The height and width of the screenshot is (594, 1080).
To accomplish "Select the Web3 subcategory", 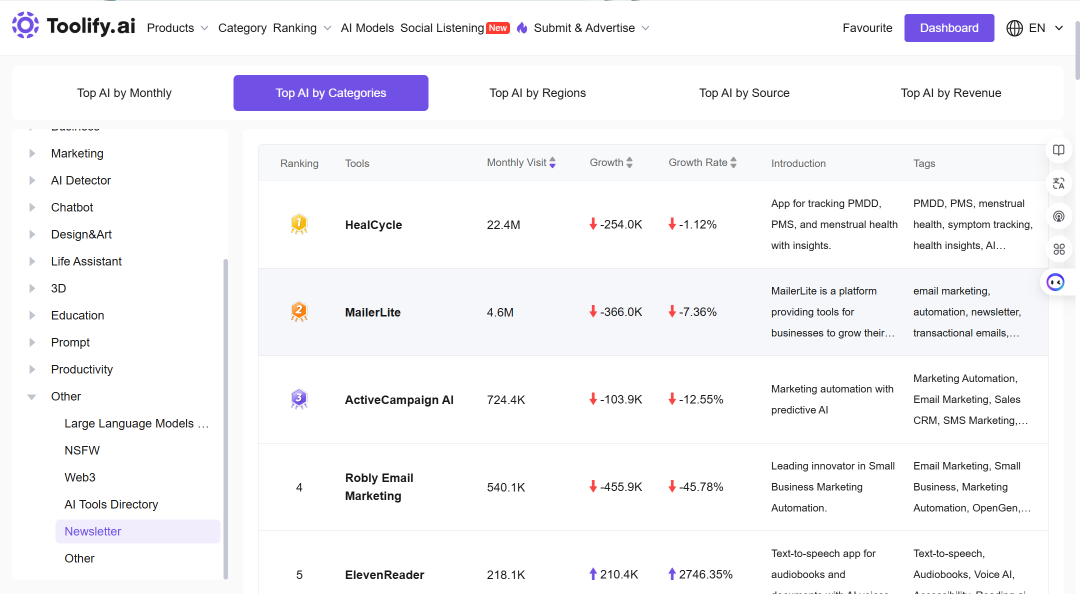I will pyautogui.click(x=80, y=478).
